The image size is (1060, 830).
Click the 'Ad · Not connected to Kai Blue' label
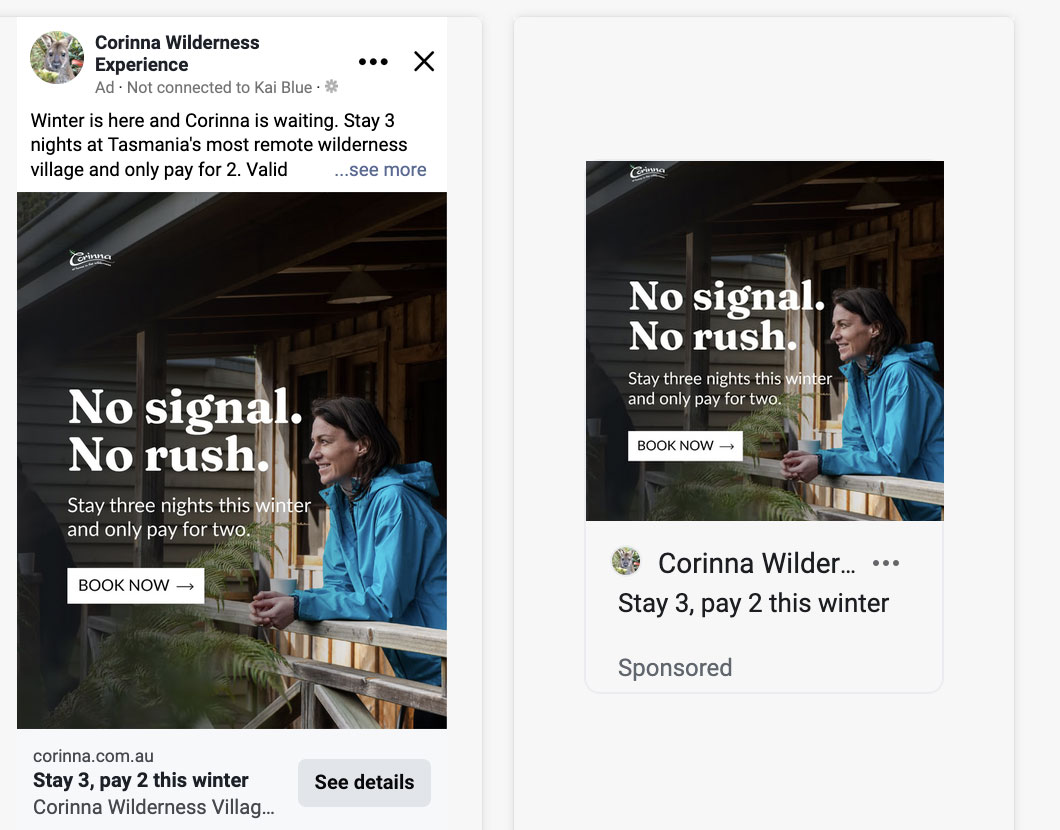(203, 87)
